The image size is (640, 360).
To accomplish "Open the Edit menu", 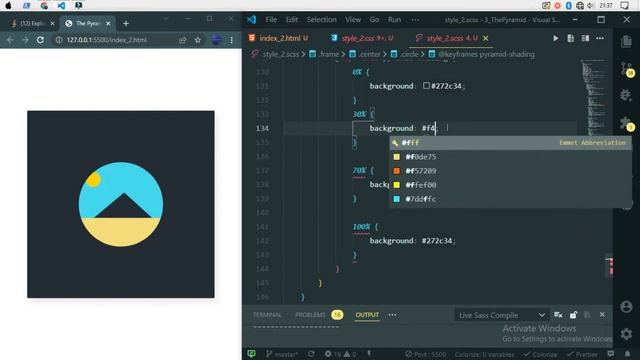I will point(291,20).
